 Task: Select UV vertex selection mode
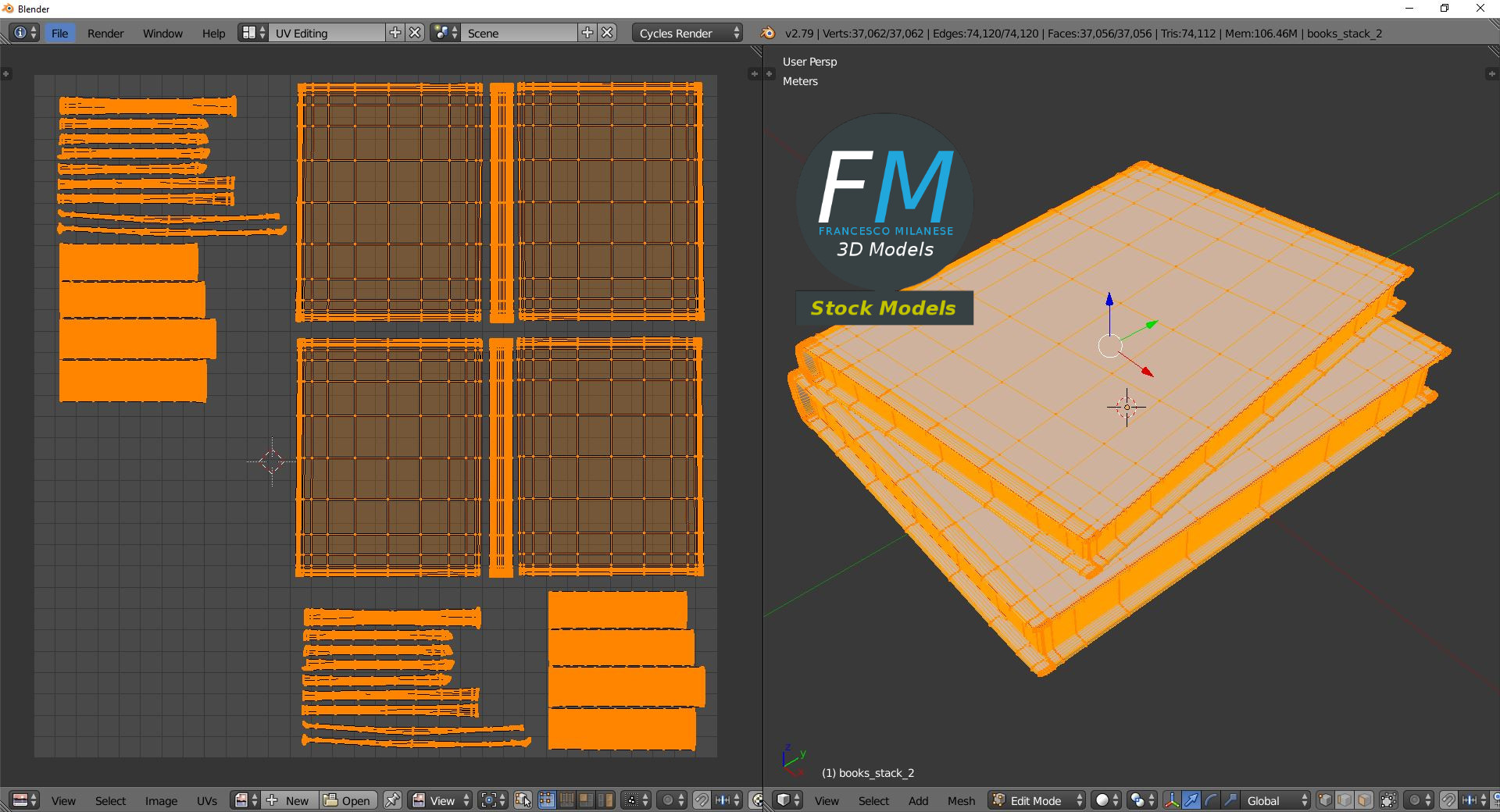[x=547, y=800]
